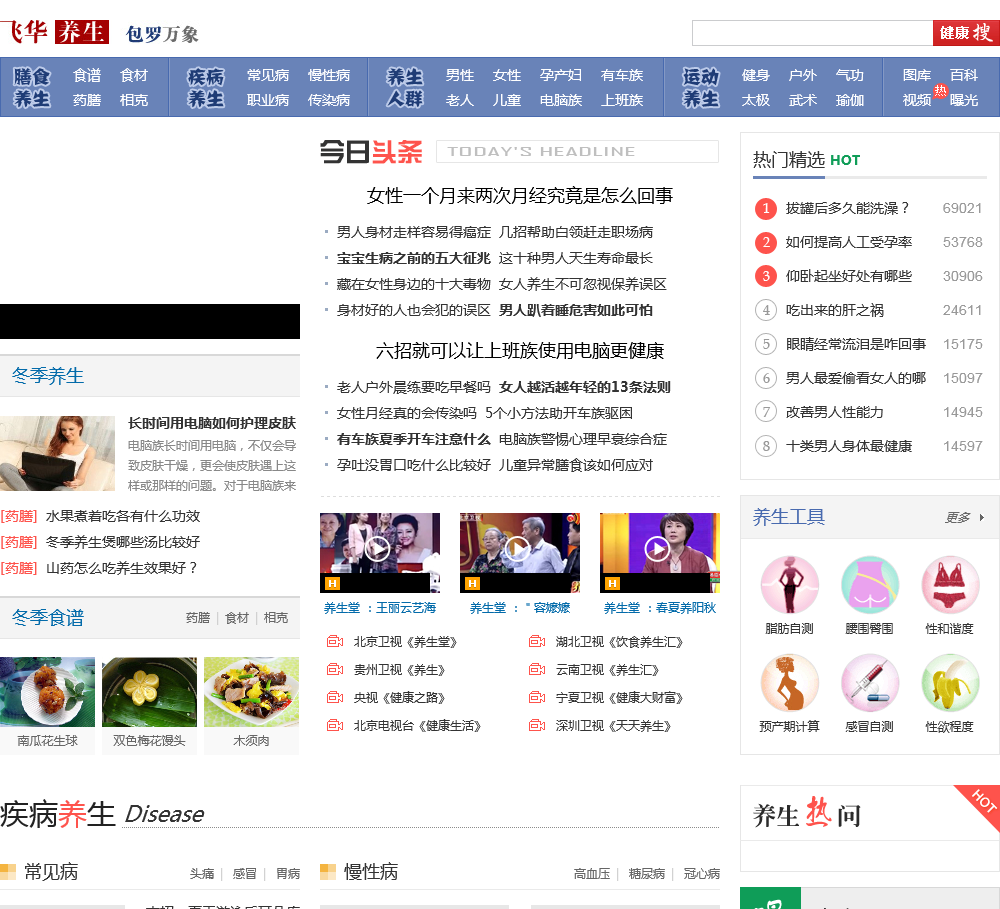Open the 木须肉 recipe thumbnail
The width and height of the screenshot is (1000, 909).
[x=251, y=692]
